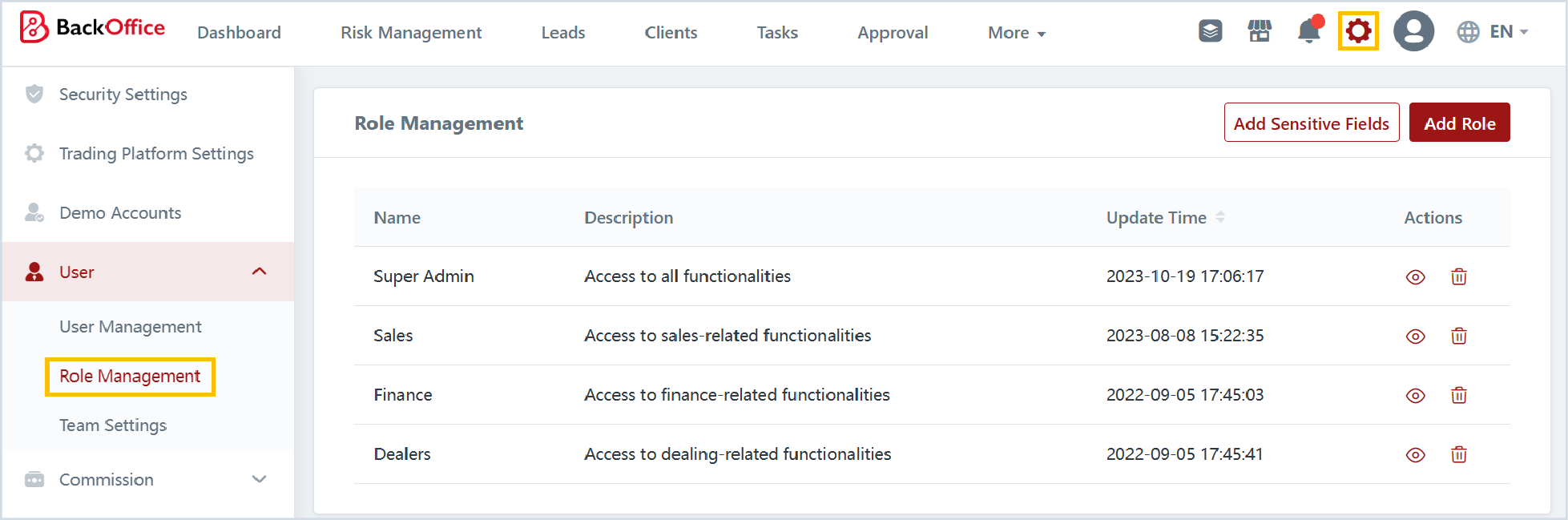Viewport: 1568px width, 520px height.
Task: Show the Dealers role details
Action: point(1415,454)
